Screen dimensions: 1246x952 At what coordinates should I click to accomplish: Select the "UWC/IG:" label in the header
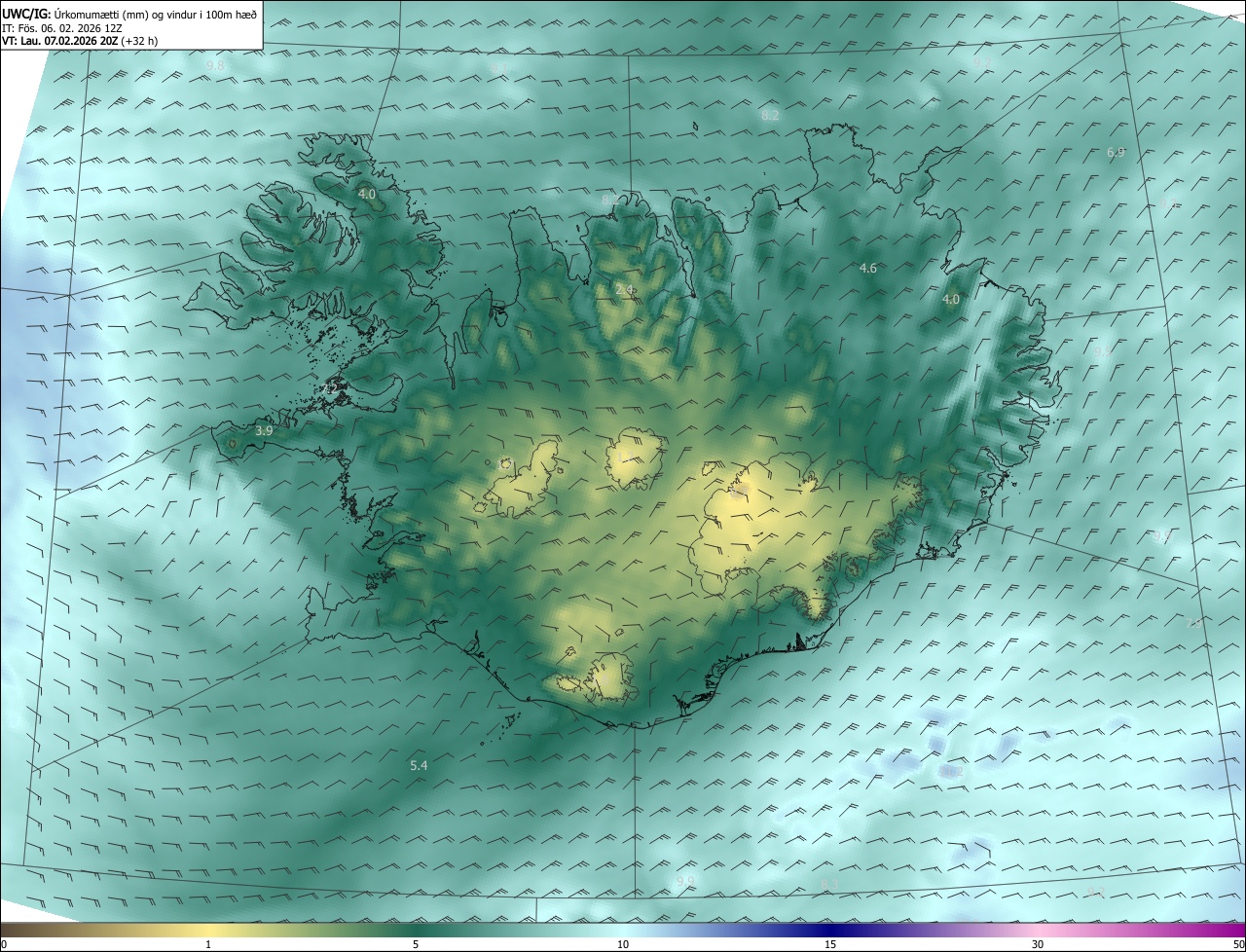point(26,13)
